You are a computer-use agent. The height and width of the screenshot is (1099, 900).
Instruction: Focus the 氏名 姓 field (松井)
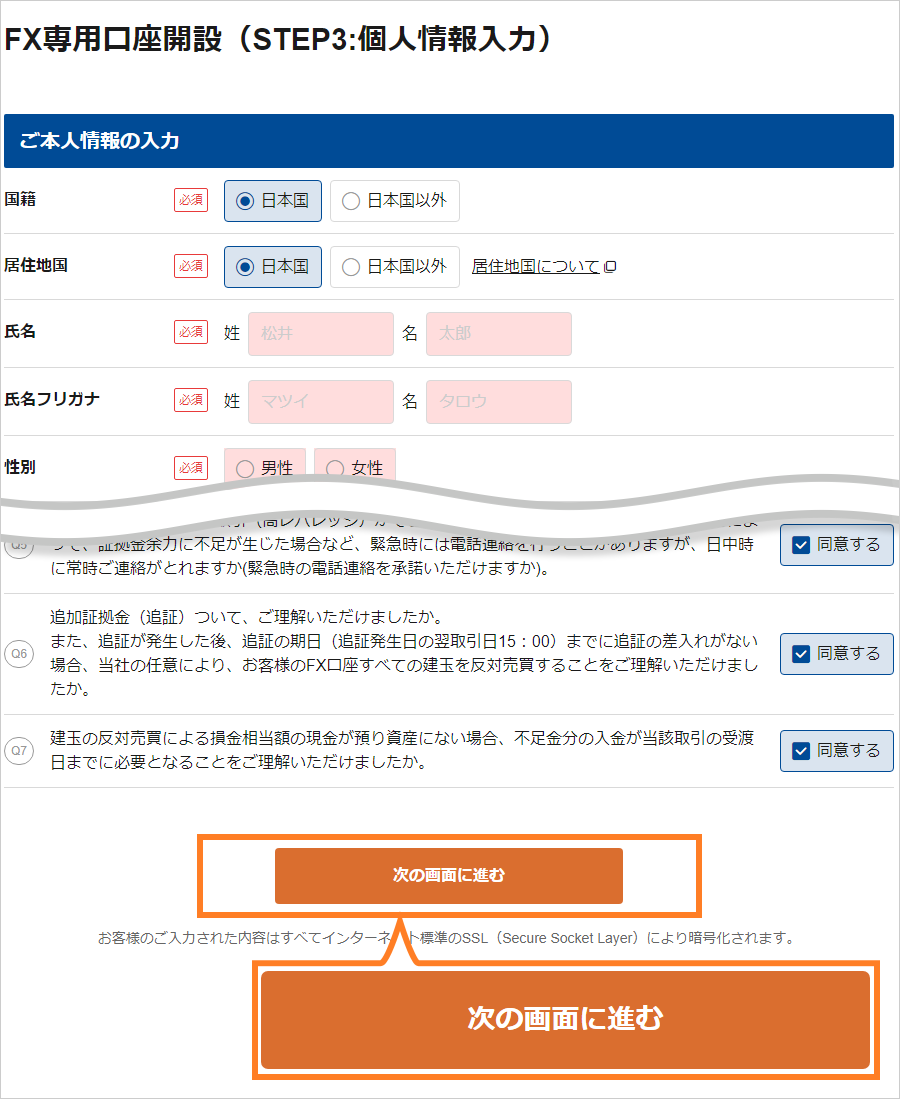click(321, 334)
